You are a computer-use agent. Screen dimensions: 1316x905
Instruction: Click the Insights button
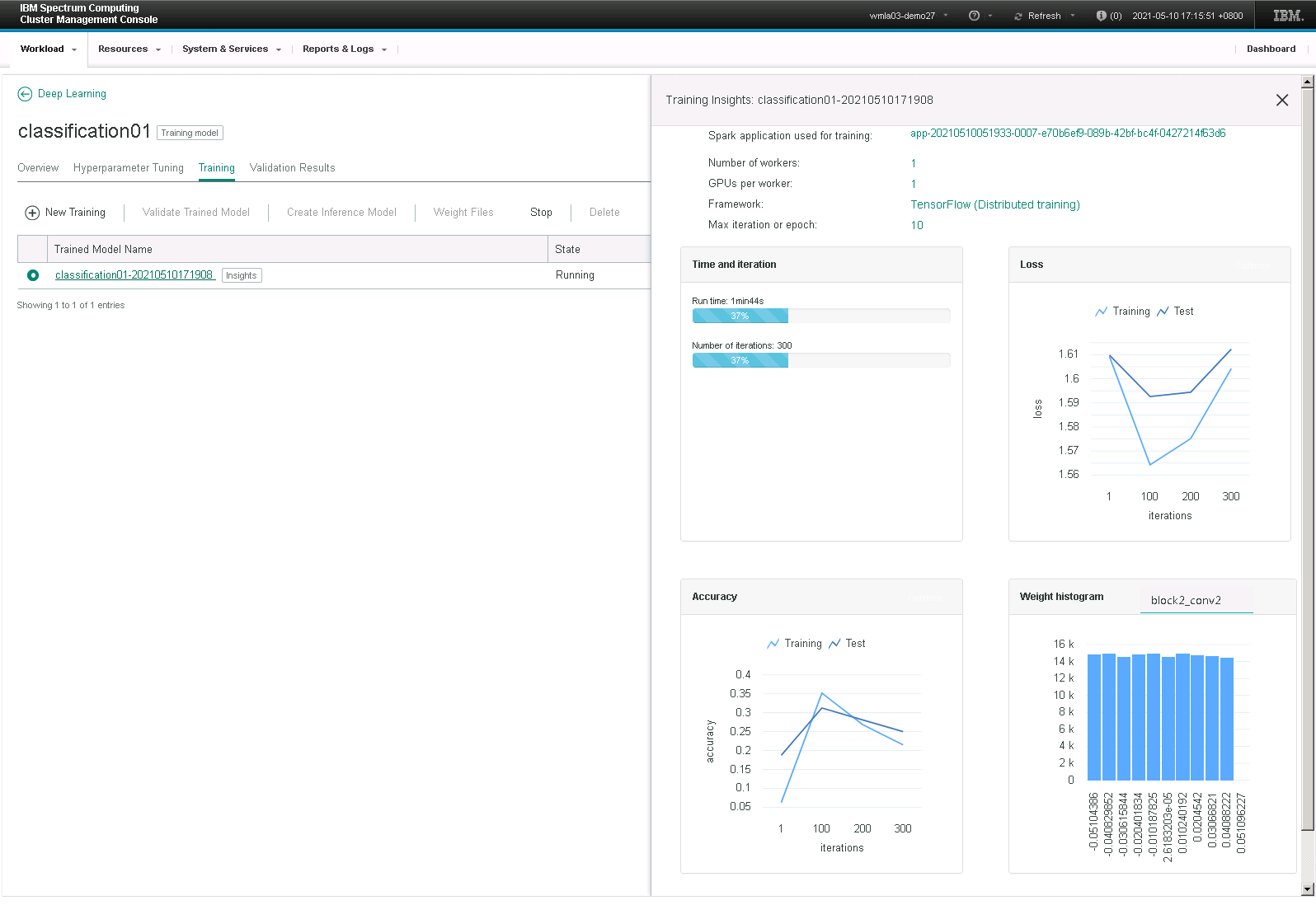[x=242, y=276]
